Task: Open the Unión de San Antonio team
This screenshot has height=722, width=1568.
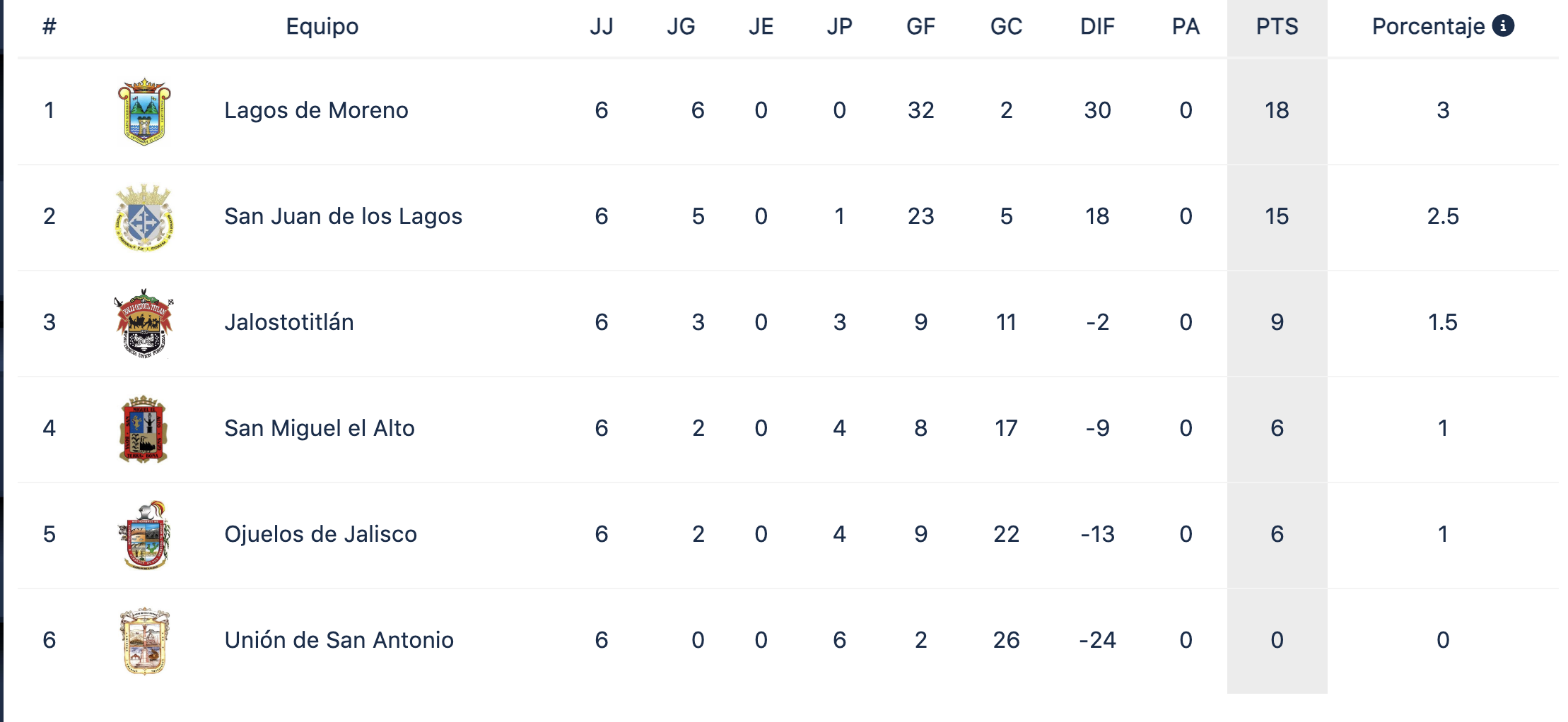Action: (x=339, y=640)
